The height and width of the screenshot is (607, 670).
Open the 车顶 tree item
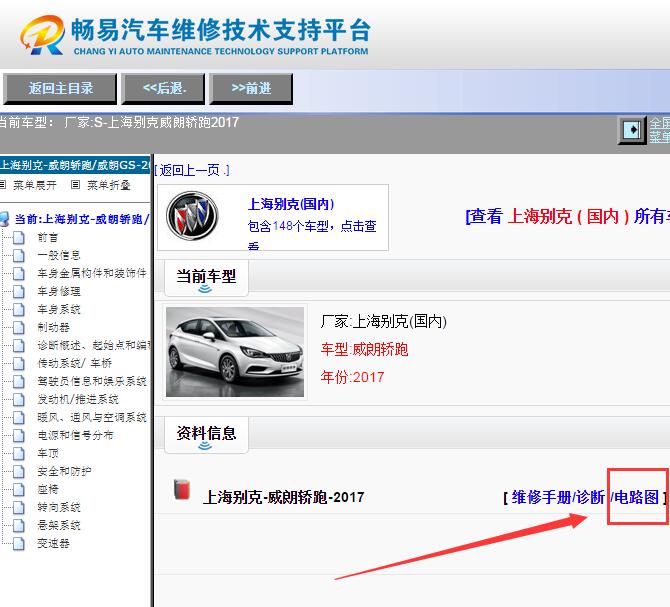[47, 453]
